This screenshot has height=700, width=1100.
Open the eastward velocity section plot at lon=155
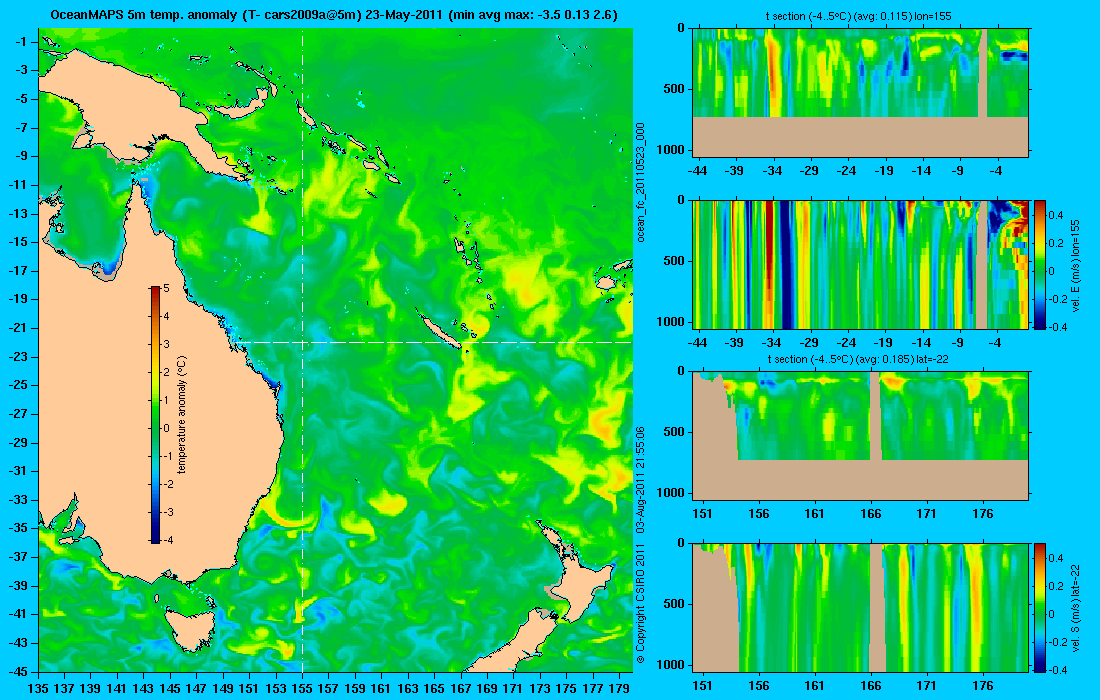click(861, 264)
